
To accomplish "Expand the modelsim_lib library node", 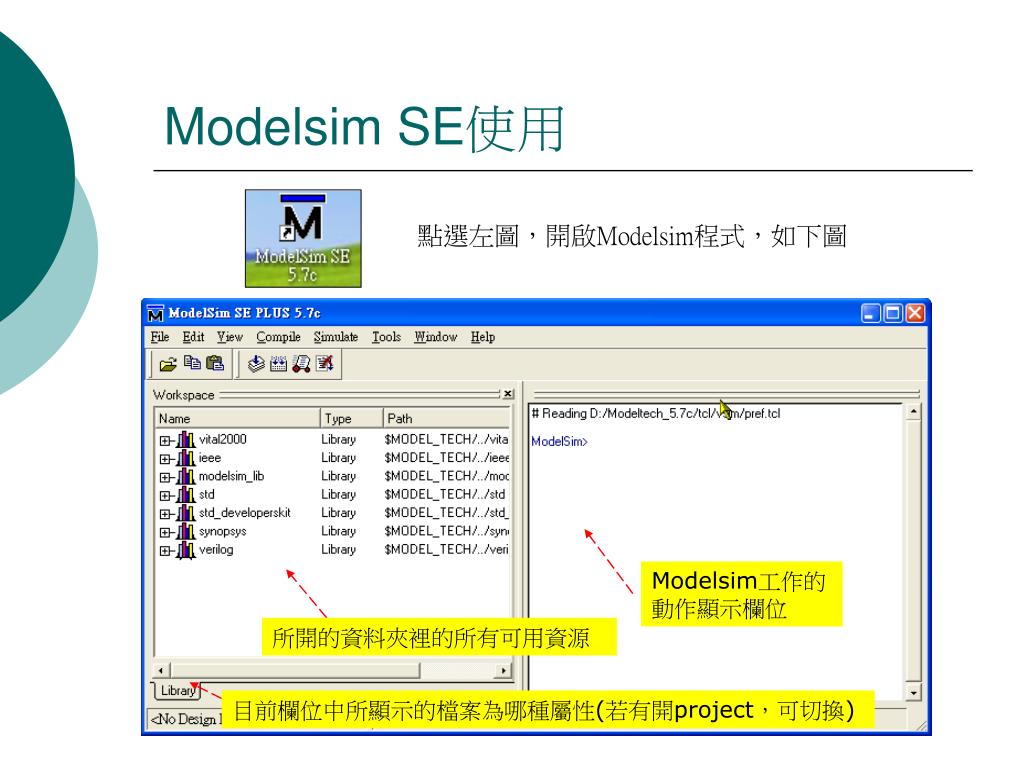I will pyautogui.click(x=165, y=477).
